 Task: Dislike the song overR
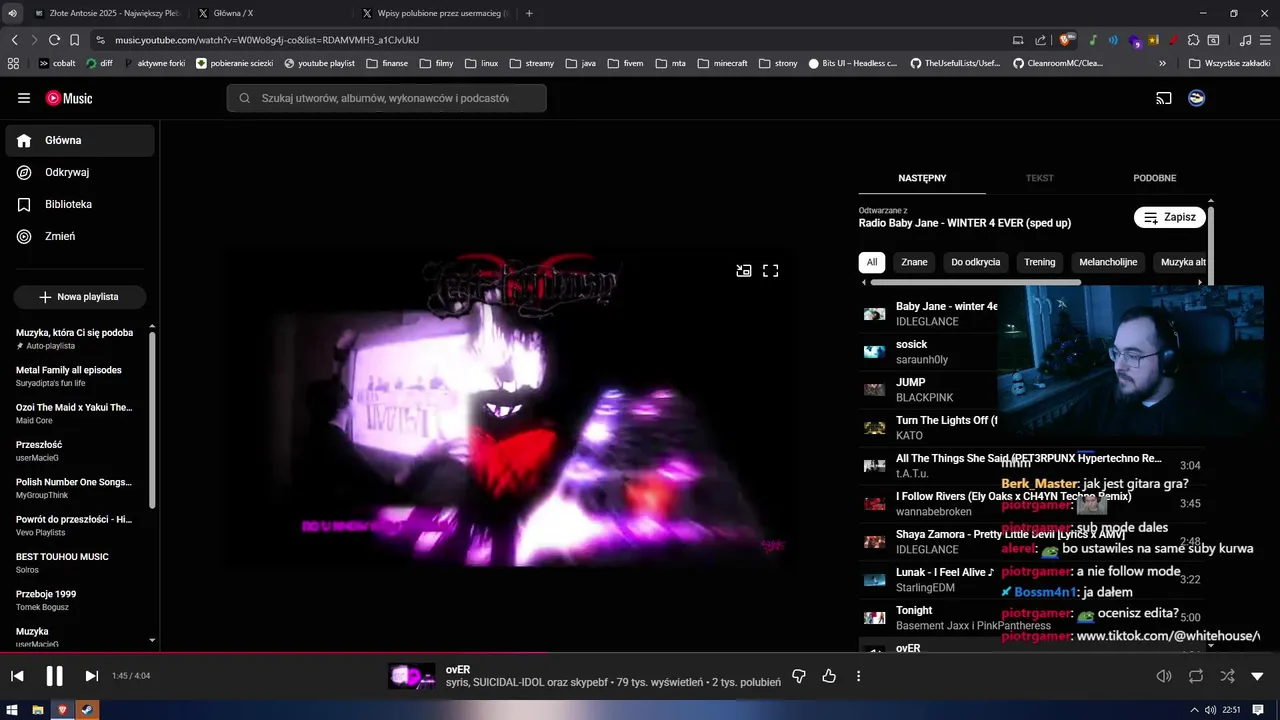[x=799, y=676]
